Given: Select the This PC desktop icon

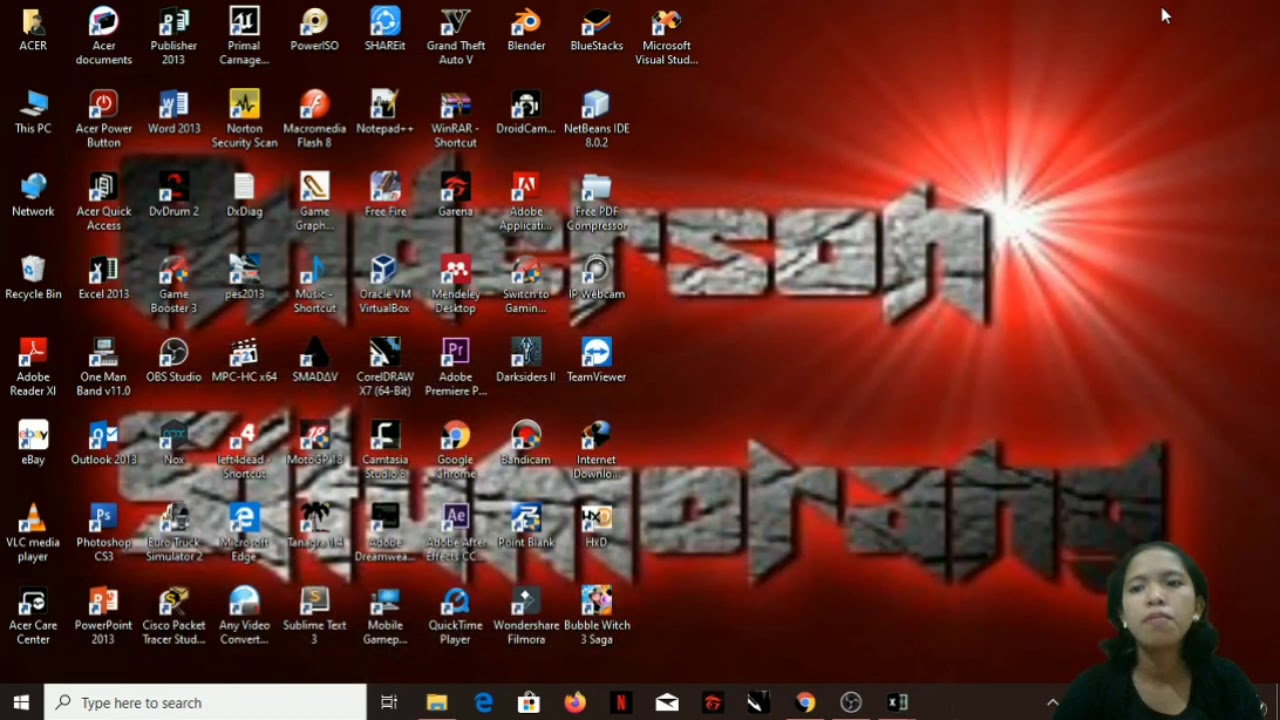Looking at the screenshot, I should 33,113.
